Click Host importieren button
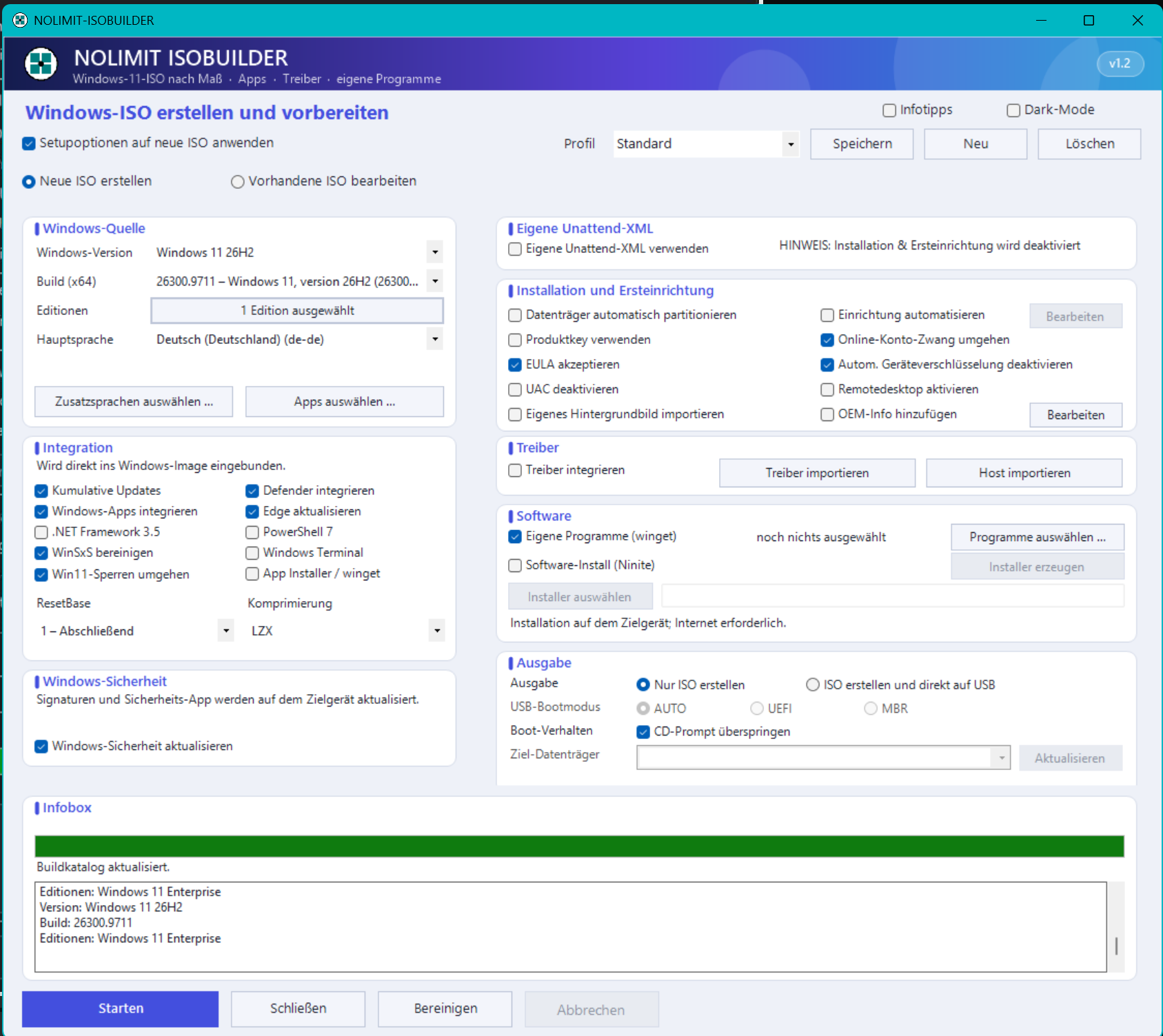Viewport: 1163px width, 1036px height. (x=1024, y=473)
